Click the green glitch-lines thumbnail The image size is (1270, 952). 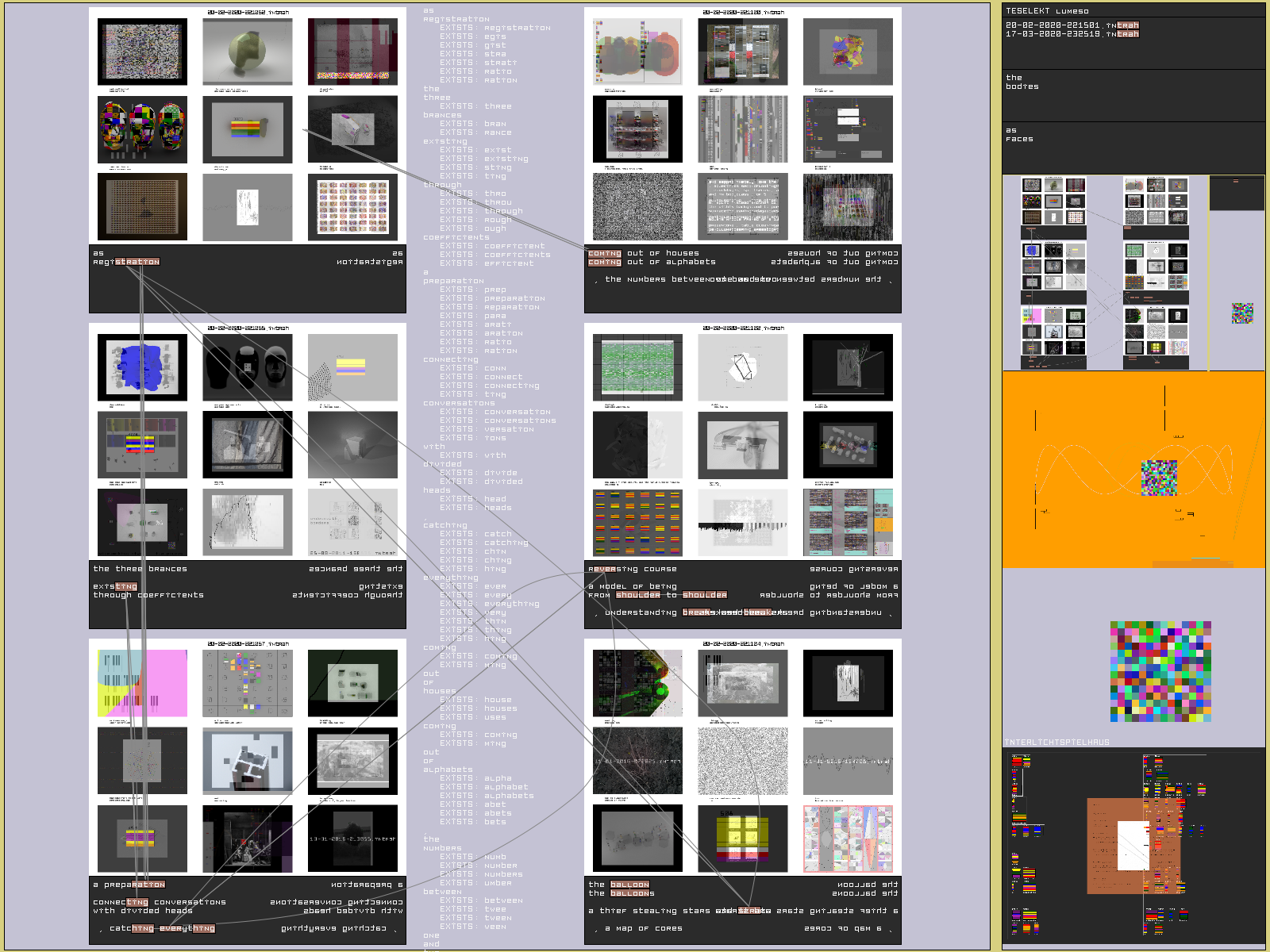(637, 367)
